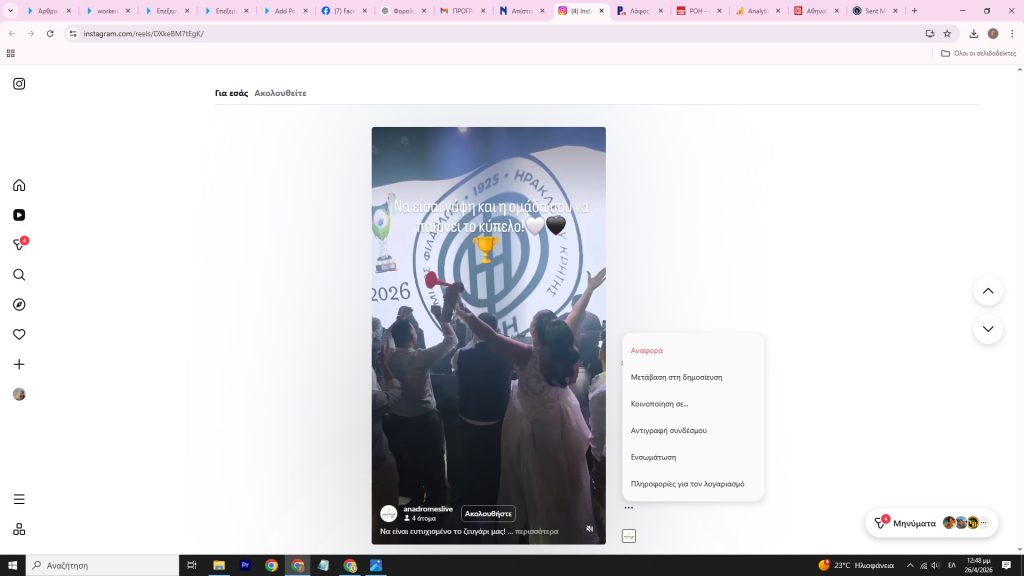Screen dimensions: 1024x576
Task: Open direct messages in left sidebar
Action: 20,244
